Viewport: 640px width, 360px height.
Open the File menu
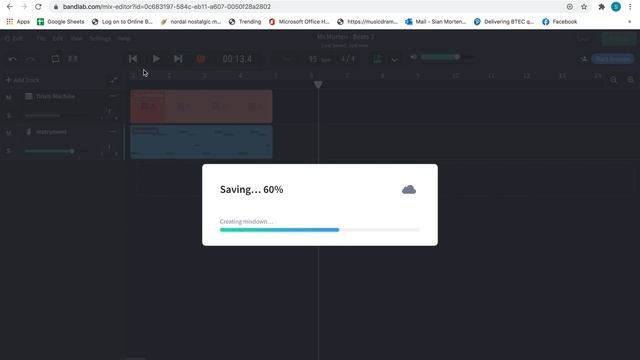tap(41, 38)
